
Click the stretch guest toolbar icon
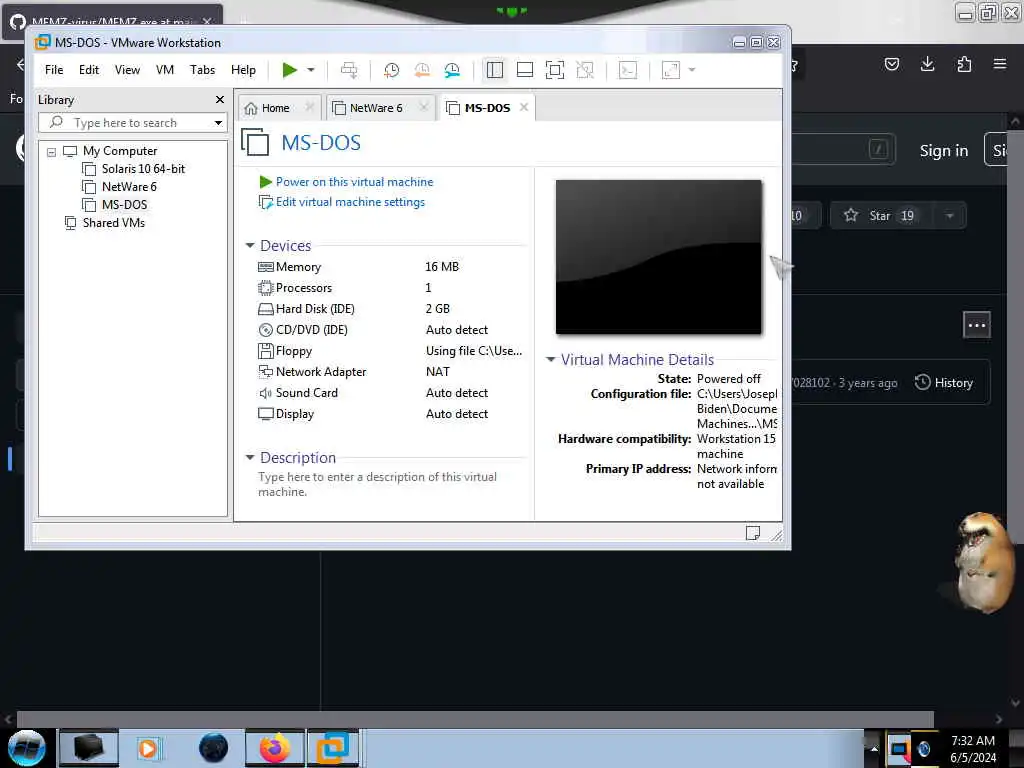pos(671,70)
